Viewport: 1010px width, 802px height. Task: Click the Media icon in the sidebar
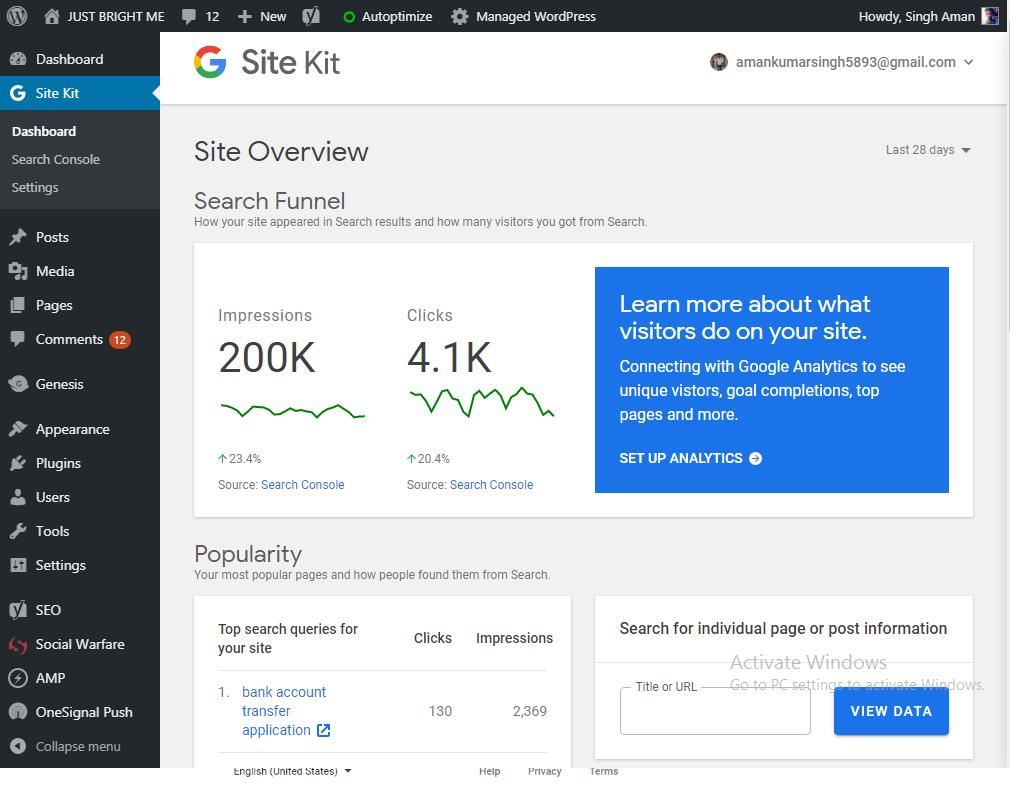tap(18, 271)
